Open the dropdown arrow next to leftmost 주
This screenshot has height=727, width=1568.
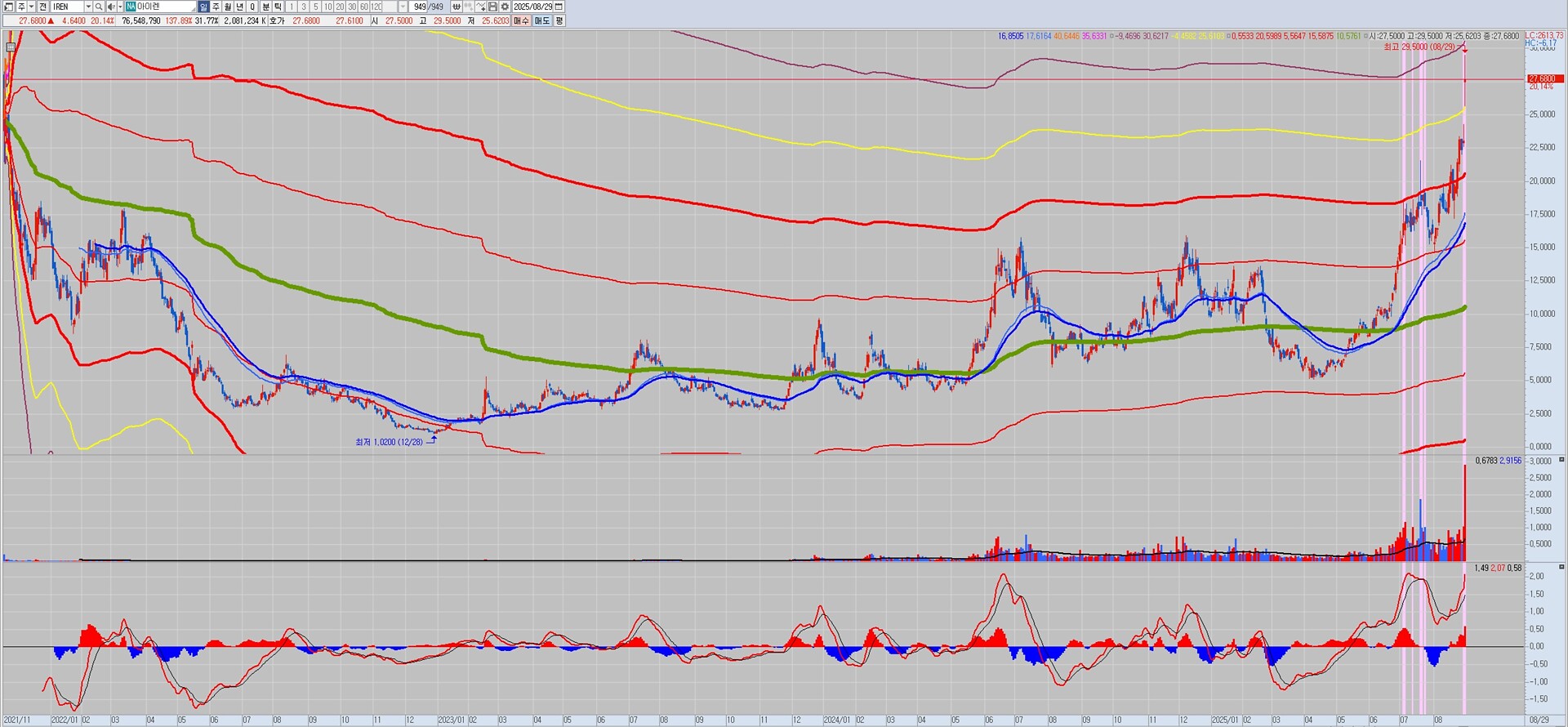(x=32, y=7)
